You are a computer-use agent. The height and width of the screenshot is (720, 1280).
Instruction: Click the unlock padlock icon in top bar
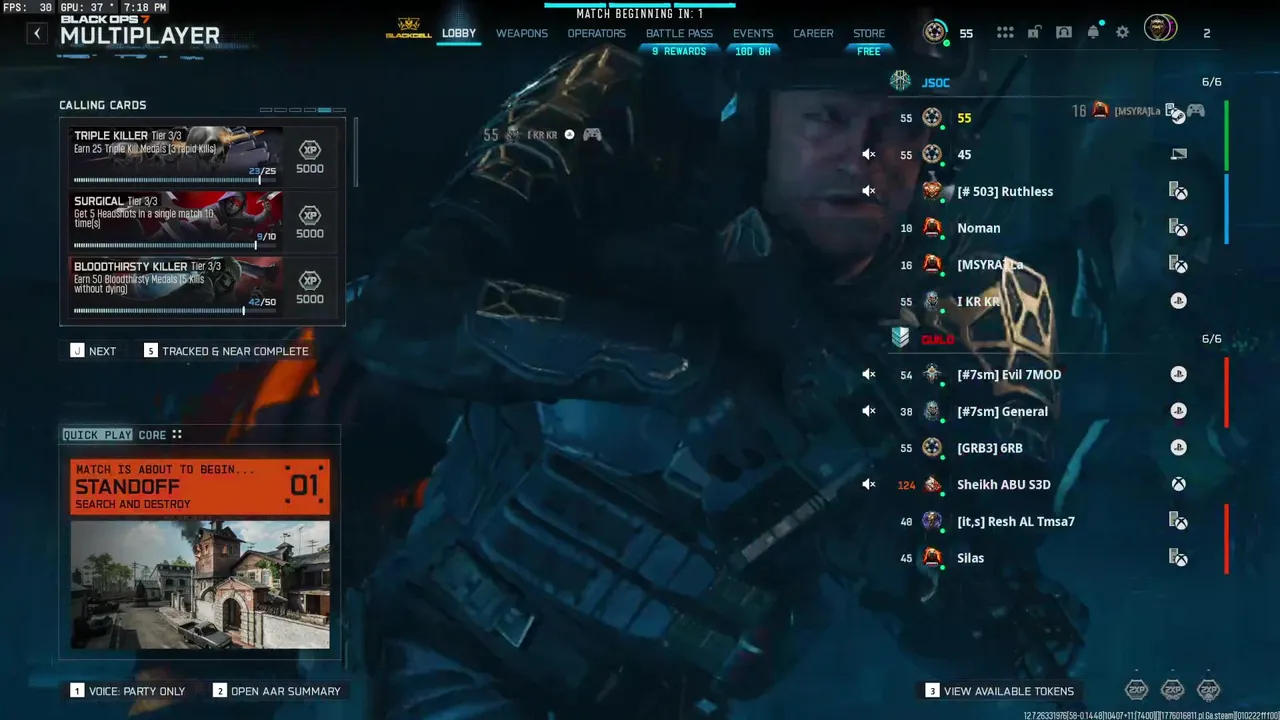click(1034, 32)
